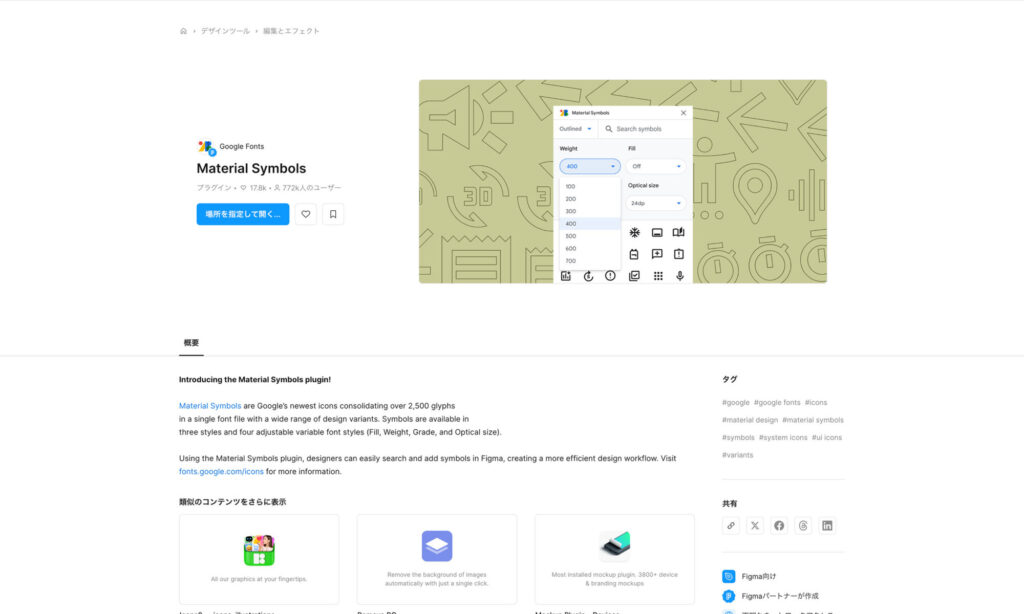Open the green icons and illustrations plugin card

[x=259, y=559]
